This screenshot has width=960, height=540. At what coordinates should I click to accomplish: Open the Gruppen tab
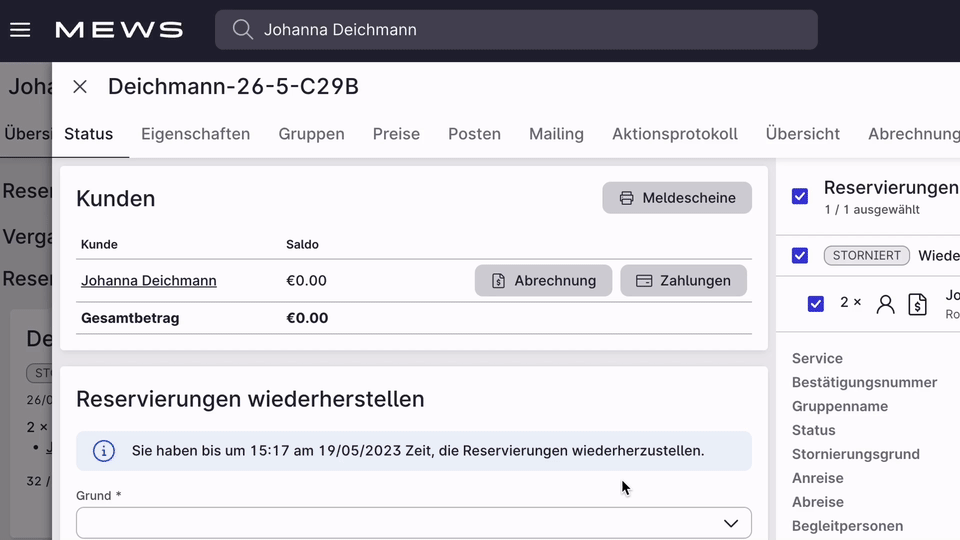(311, 133)
